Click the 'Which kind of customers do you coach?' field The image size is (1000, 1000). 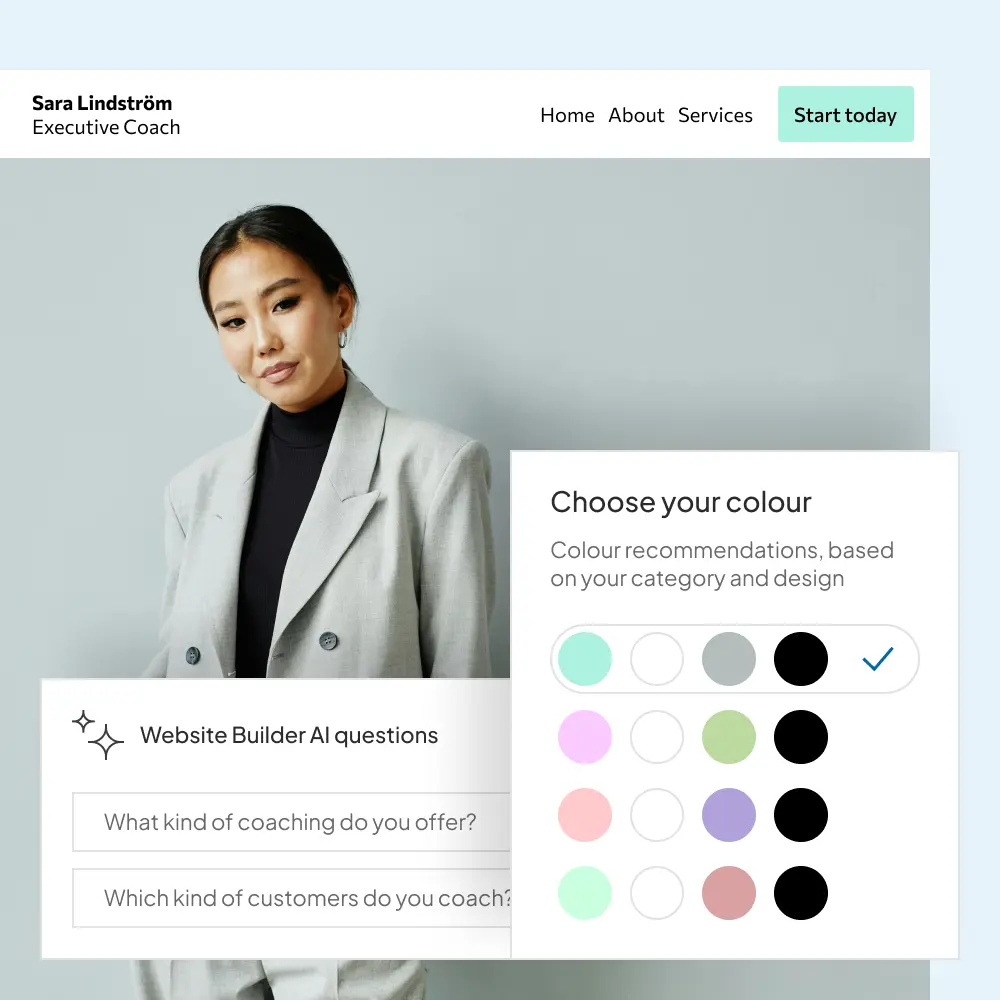[x=291, y=898]
